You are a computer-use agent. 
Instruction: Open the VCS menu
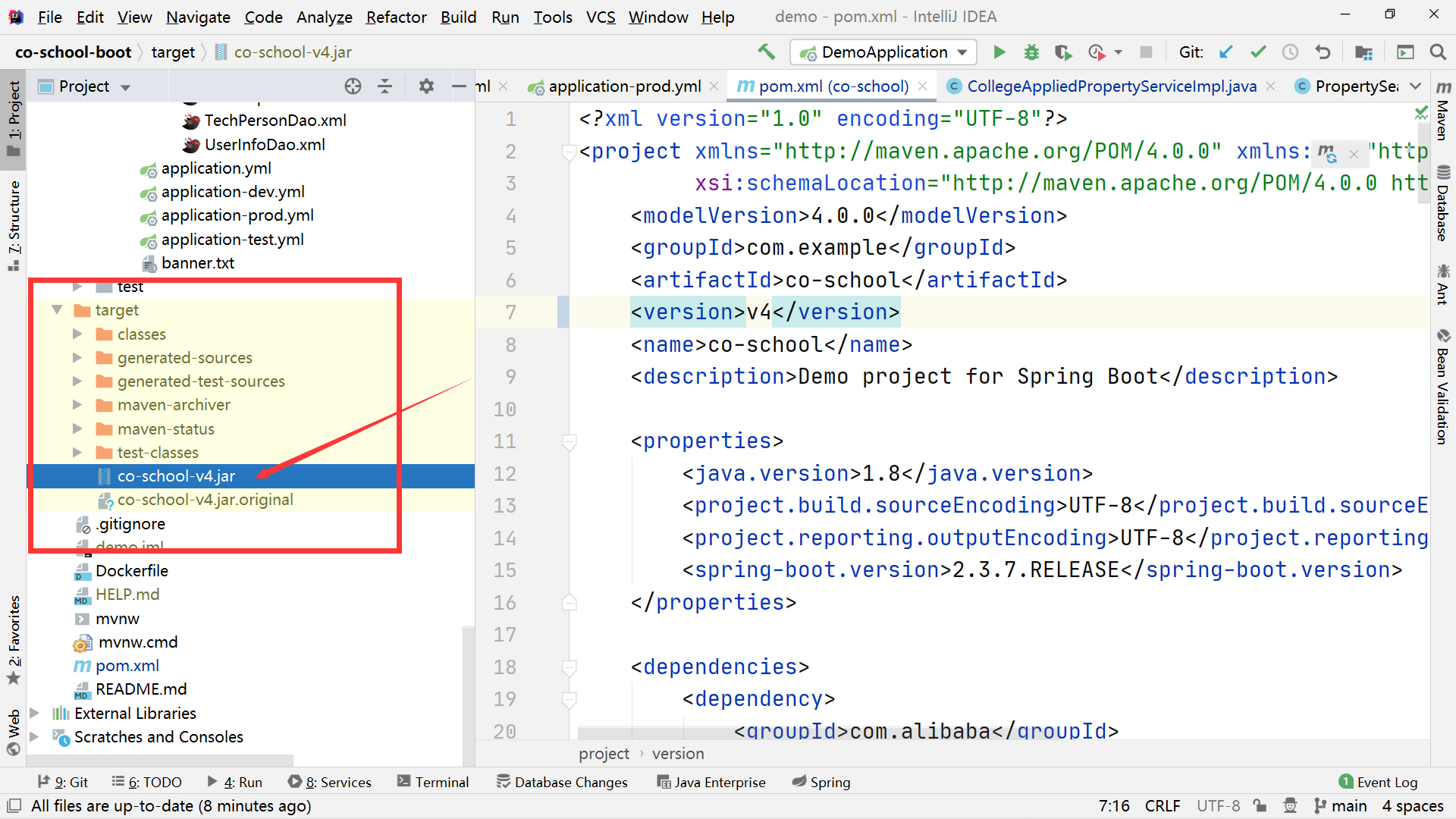point(601,17)
